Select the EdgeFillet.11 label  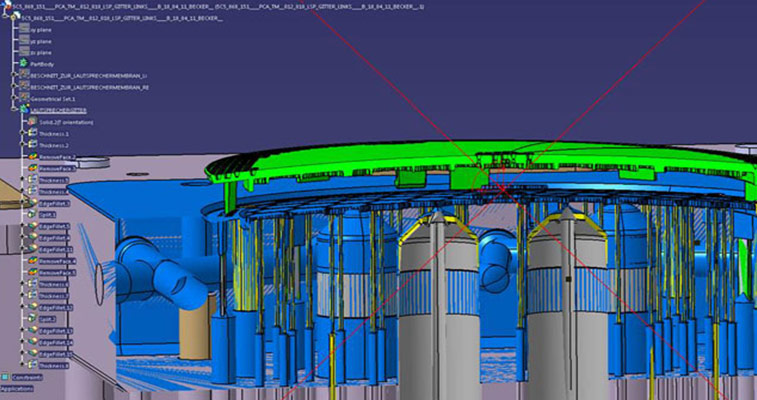point(56,250)
